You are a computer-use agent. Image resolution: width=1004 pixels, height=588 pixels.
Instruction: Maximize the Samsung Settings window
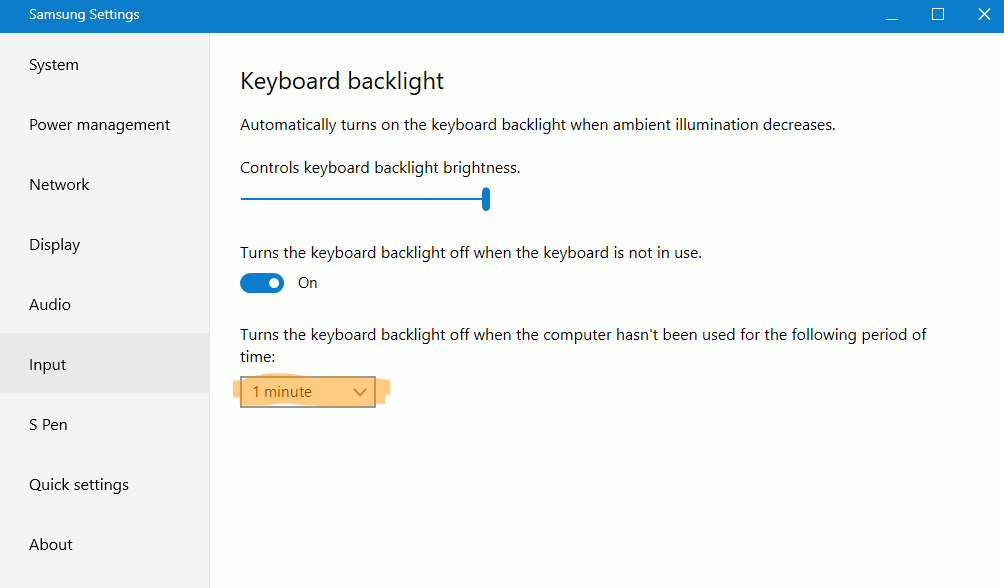[x=938, y=15]
